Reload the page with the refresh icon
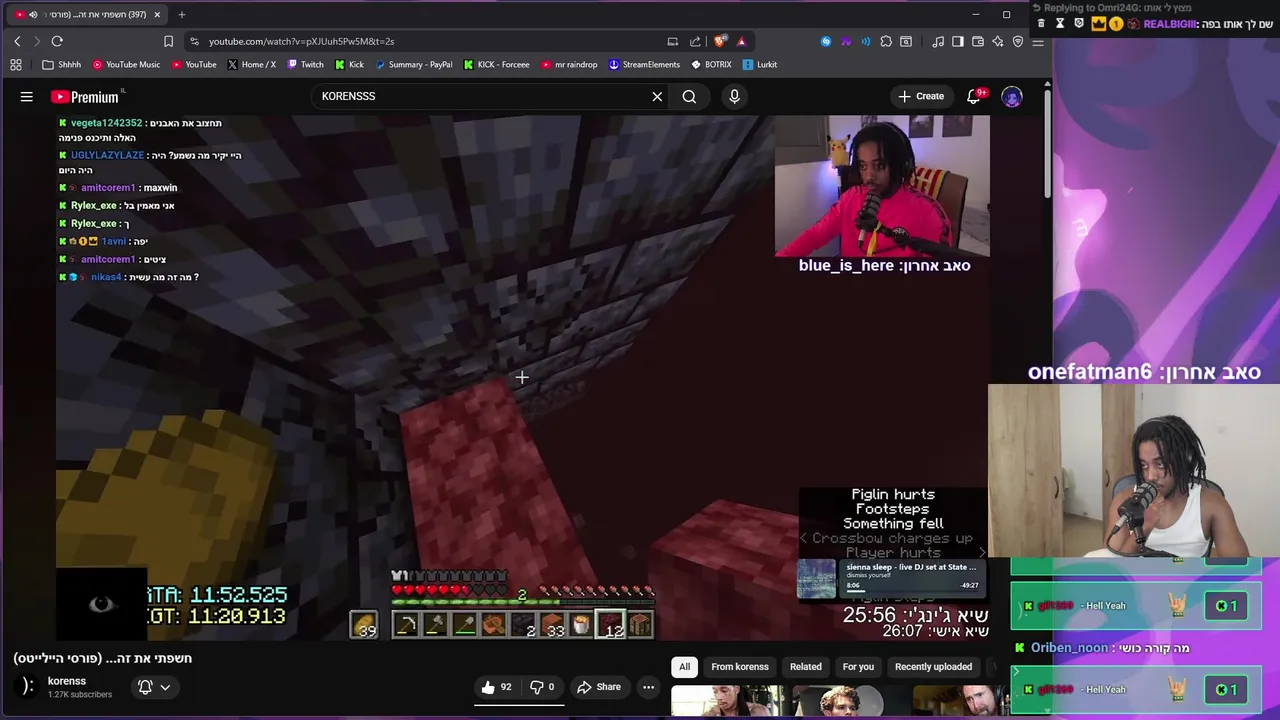The image size is (1280, 720). click(x=57, y=41)
